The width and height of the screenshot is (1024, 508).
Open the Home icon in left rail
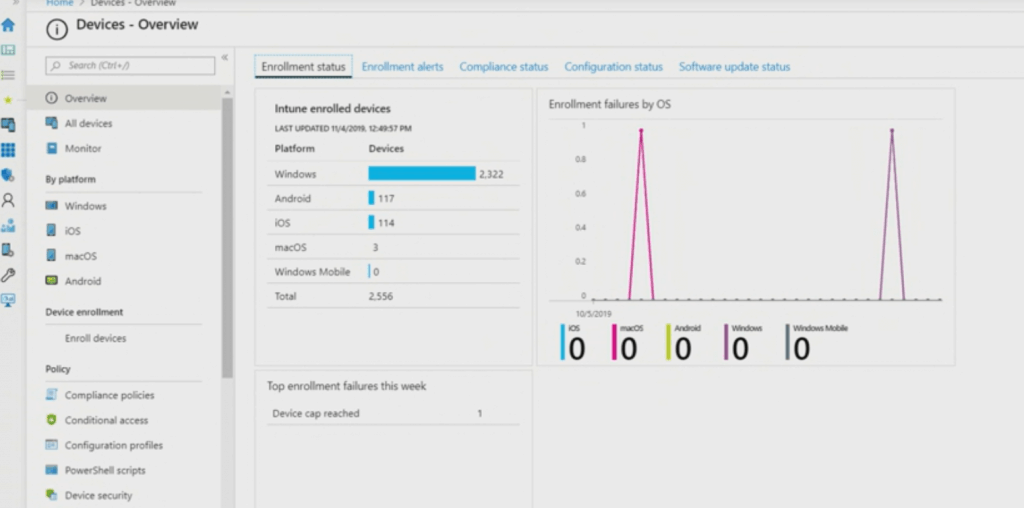(8, 25)
